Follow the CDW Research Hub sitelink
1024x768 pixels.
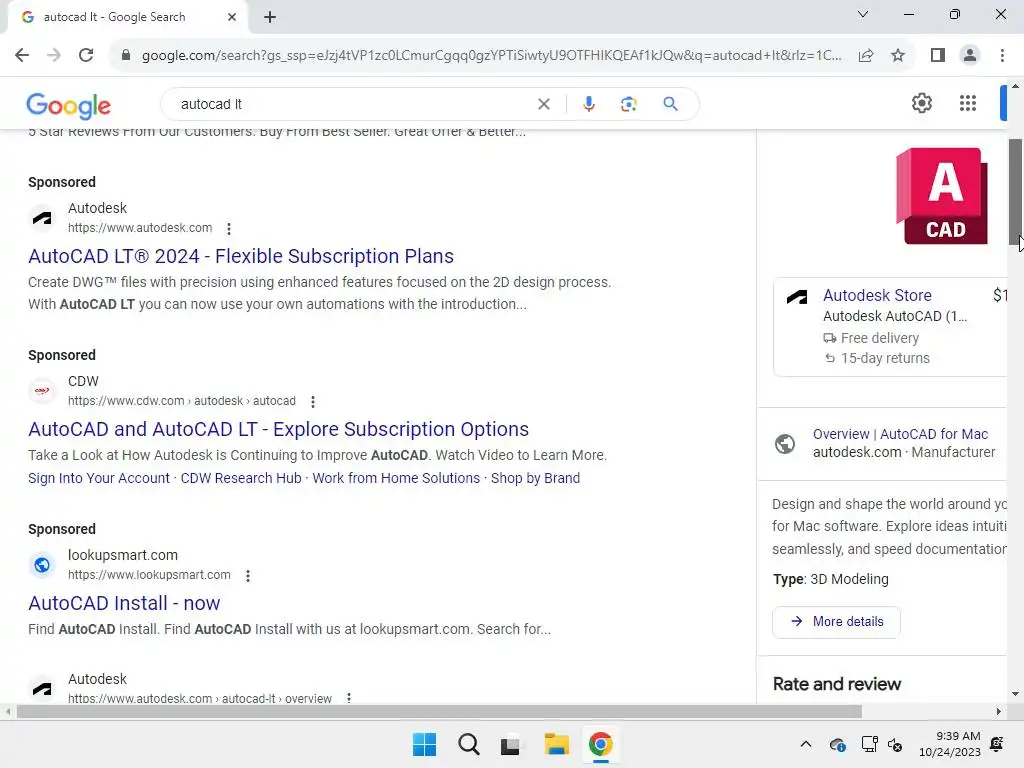pyautogui.click(x=241, y=478)
